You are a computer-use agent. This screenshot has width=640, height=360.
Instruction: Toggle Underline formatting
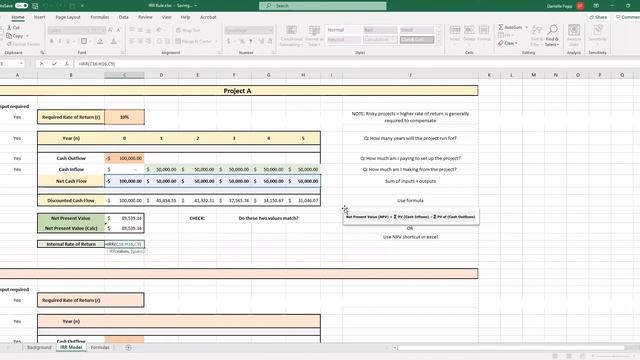click(x=68, y=41)
